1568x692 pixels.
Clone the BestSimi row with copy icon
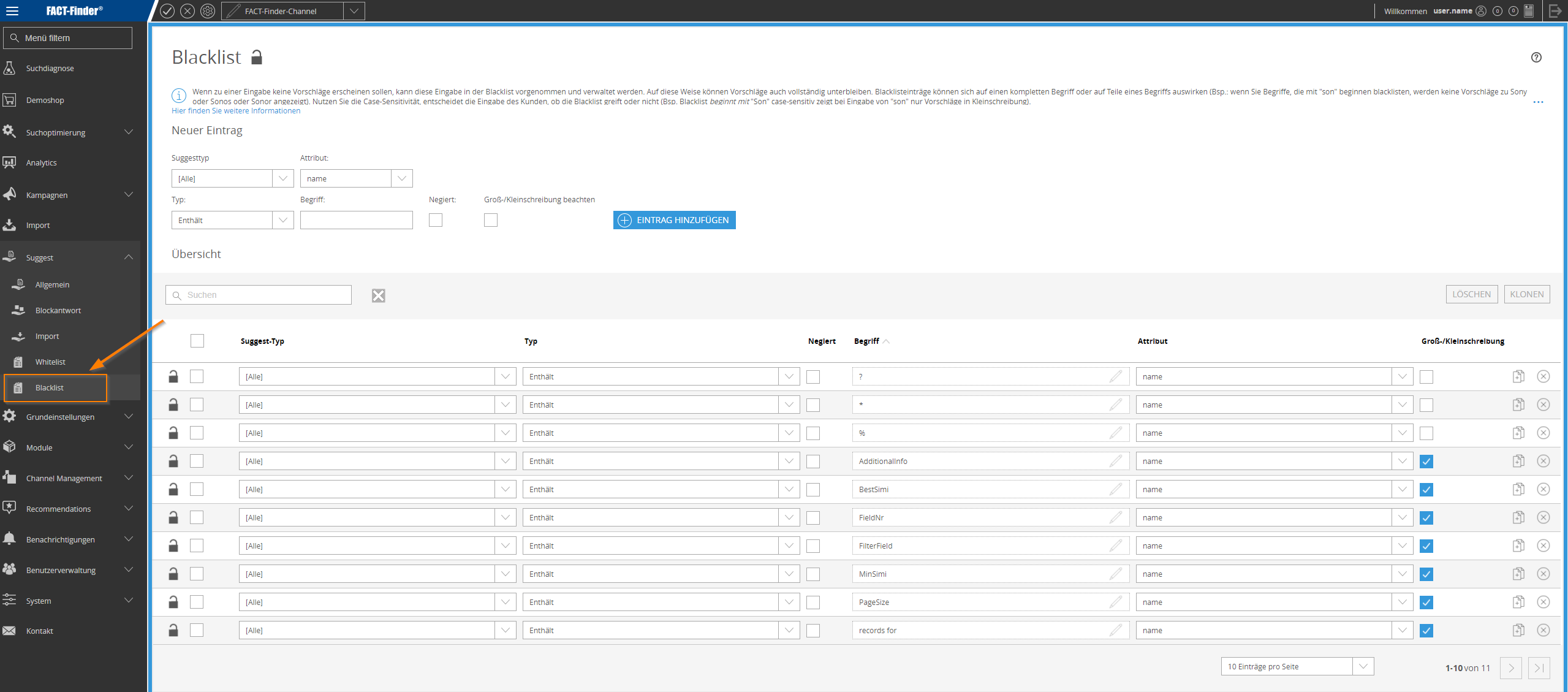click(1518, 489)
